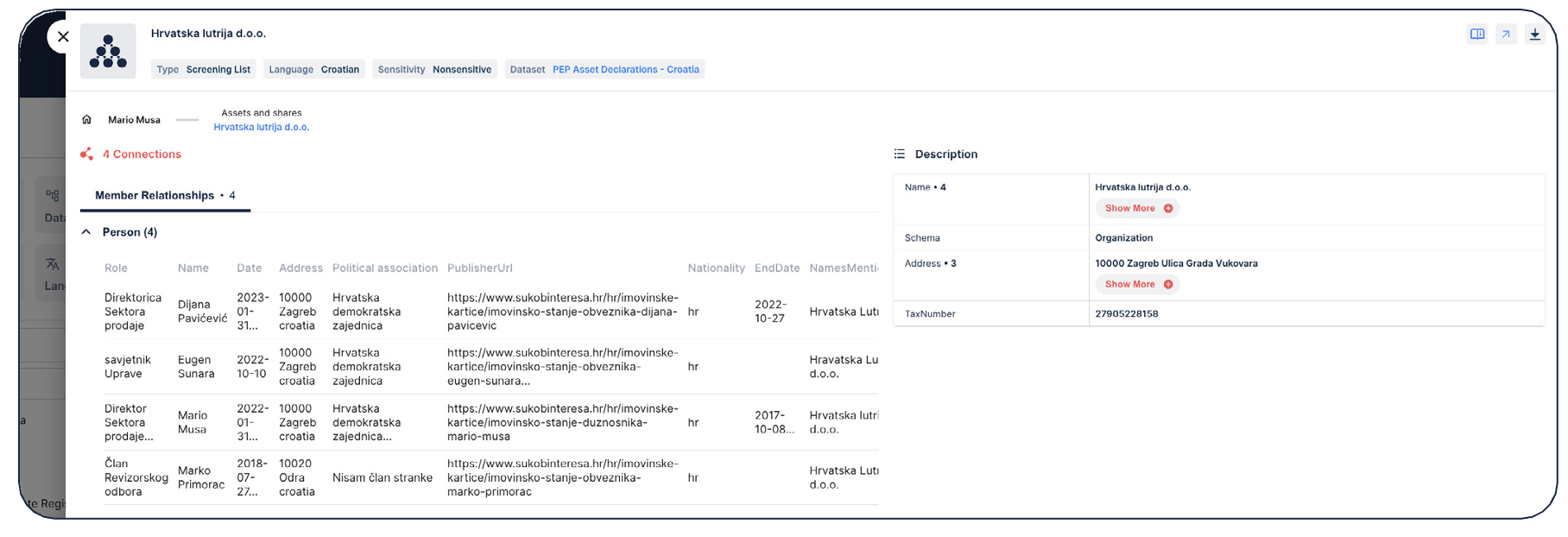This screenshot has height=537, width=1568.
Task: Download the entity record
Action: (1534, 35)
